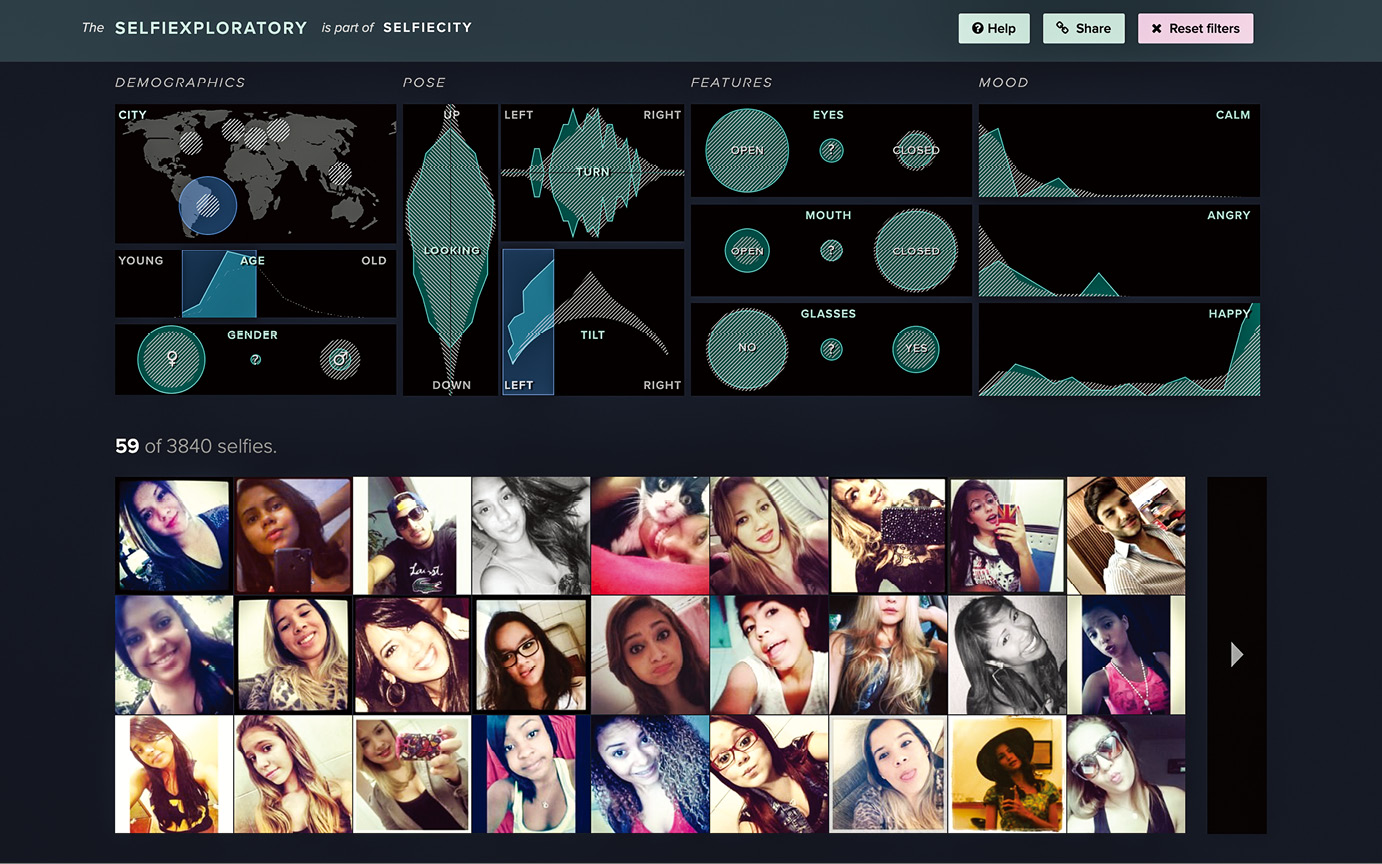Click the Mouth unknown question mark
The height and width of the screenshot is (864, 1382).
[831, 251]
